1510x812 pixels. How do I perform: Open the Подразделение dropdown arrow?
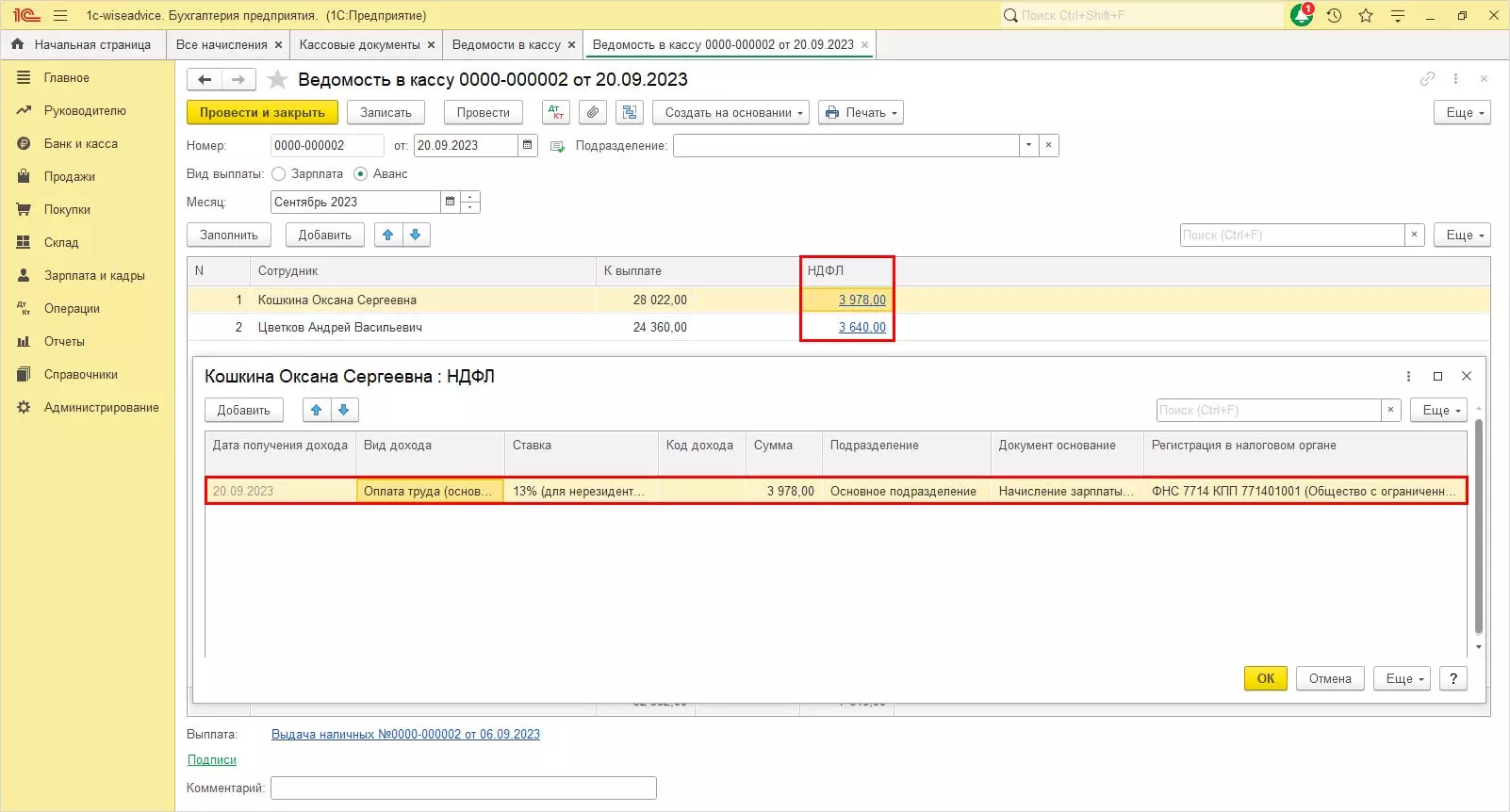(x=1028, y=145)
